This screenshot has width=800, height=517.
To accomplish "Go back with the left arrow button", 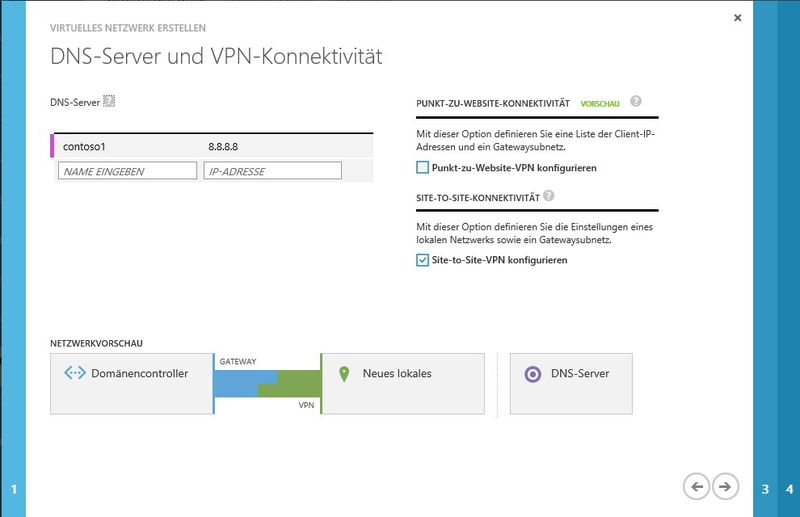I will point(696,486).
